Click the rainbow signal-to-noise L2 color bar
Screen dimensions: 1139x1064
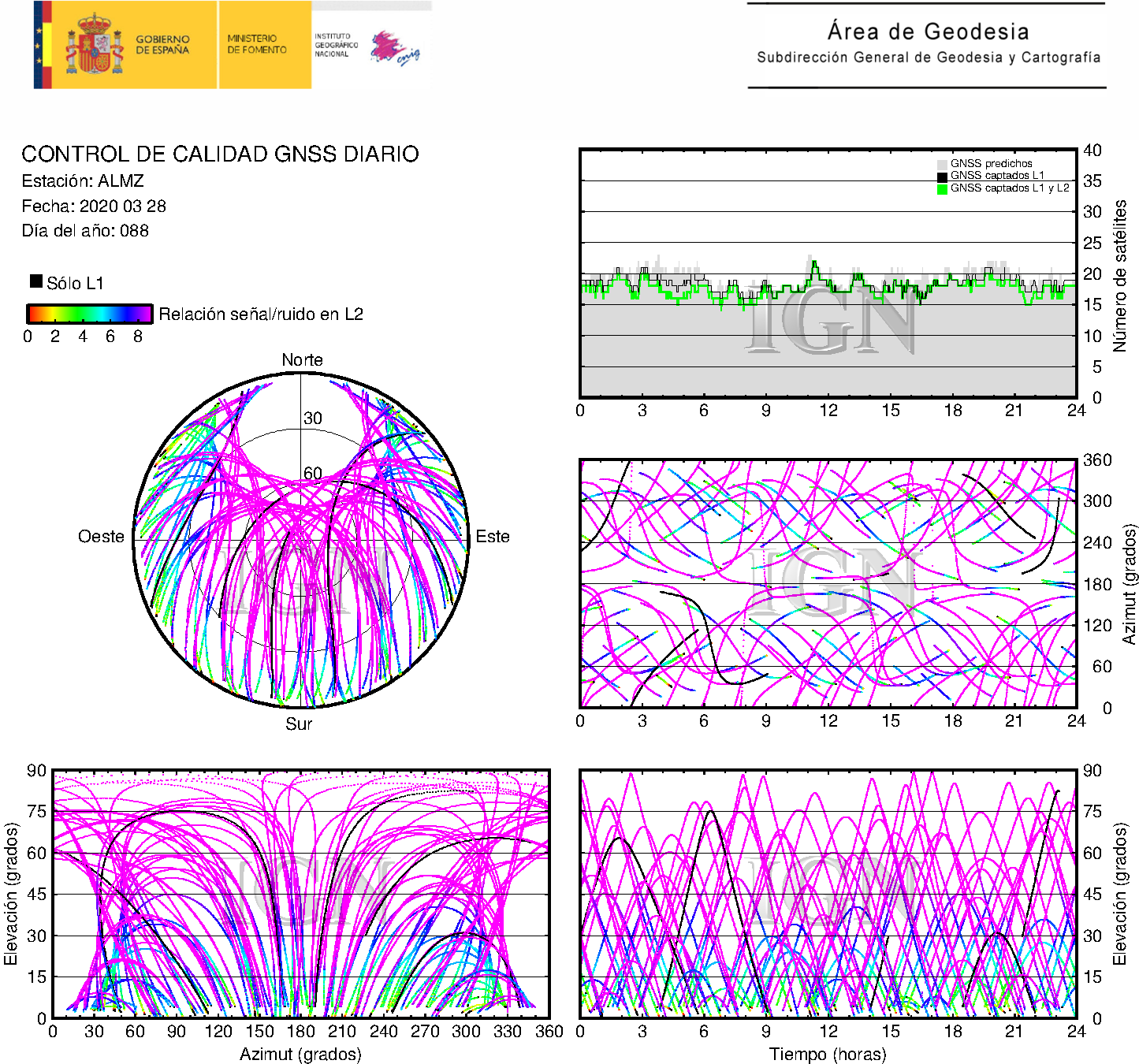tap(89, 314)
